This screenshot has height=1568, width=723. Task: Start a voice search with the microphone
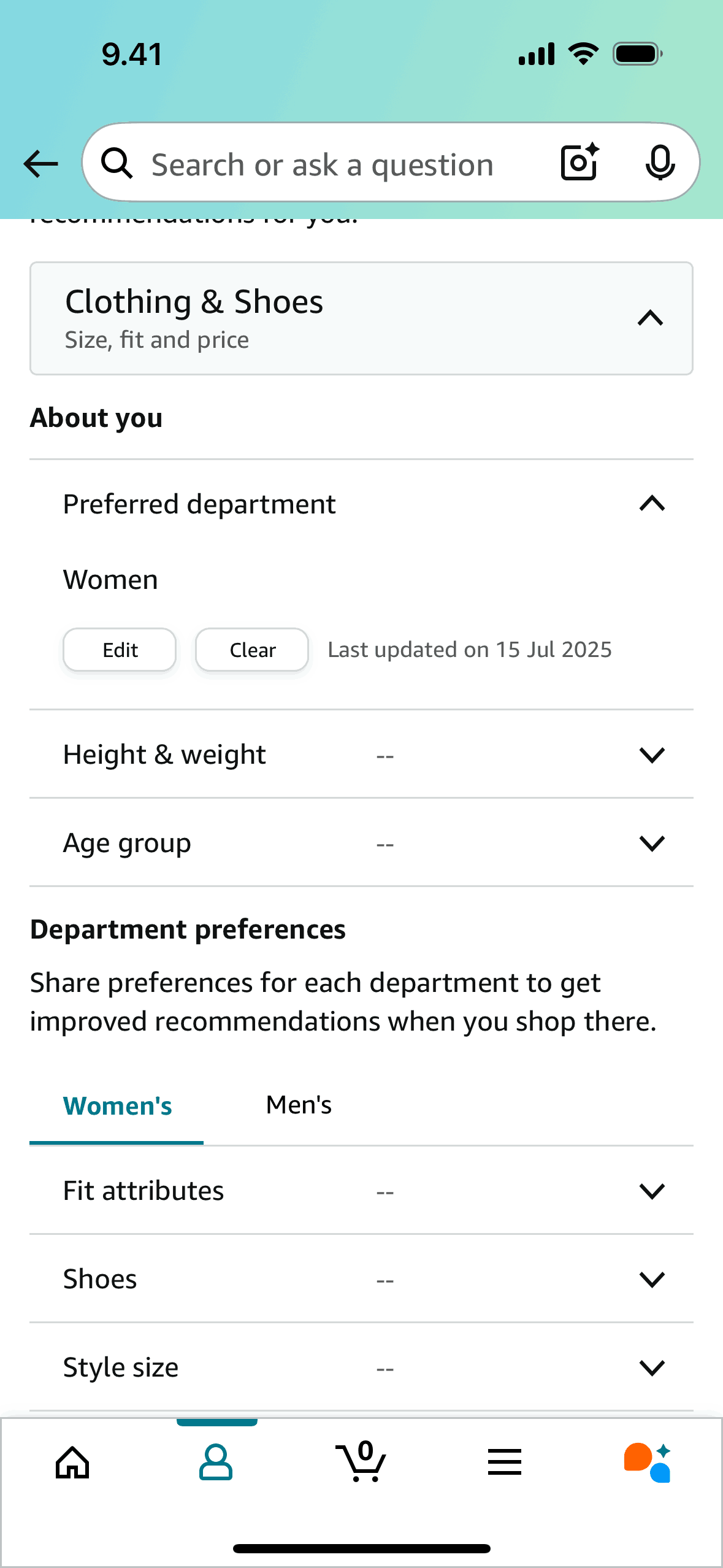click(x=659, y=163)
